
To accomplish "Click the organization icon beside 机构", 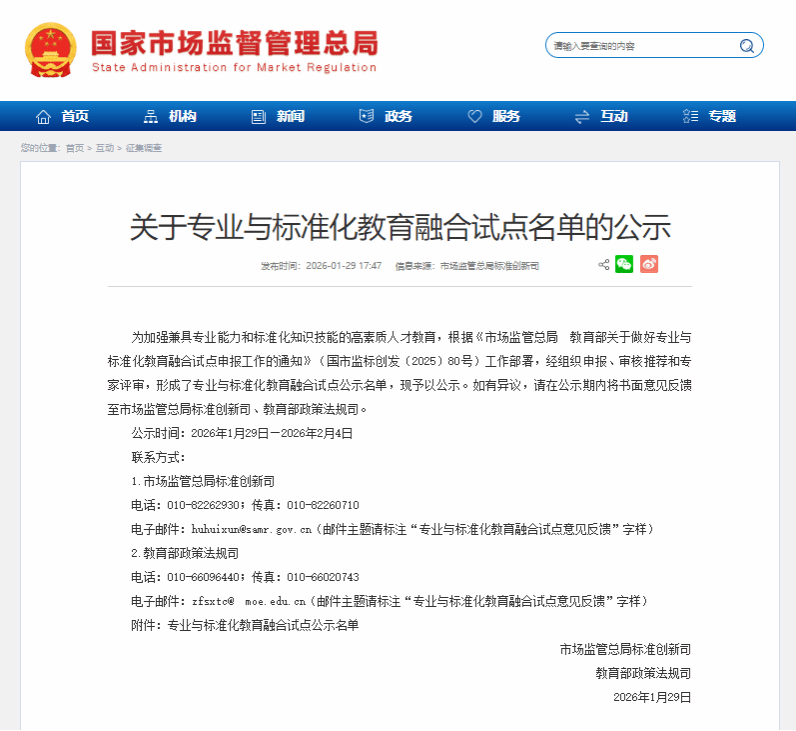I will click(151, 117).
